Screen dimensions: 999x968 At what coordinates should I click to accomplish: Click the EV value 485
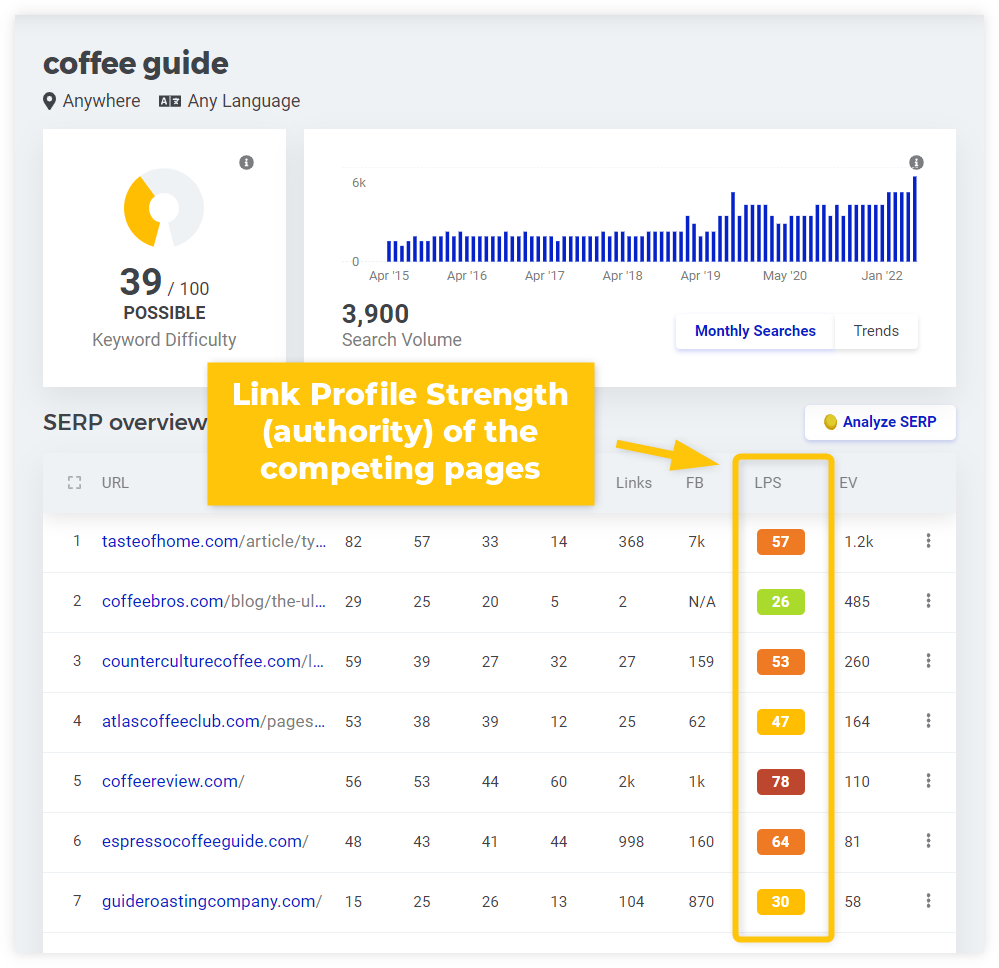coord(857,602)
